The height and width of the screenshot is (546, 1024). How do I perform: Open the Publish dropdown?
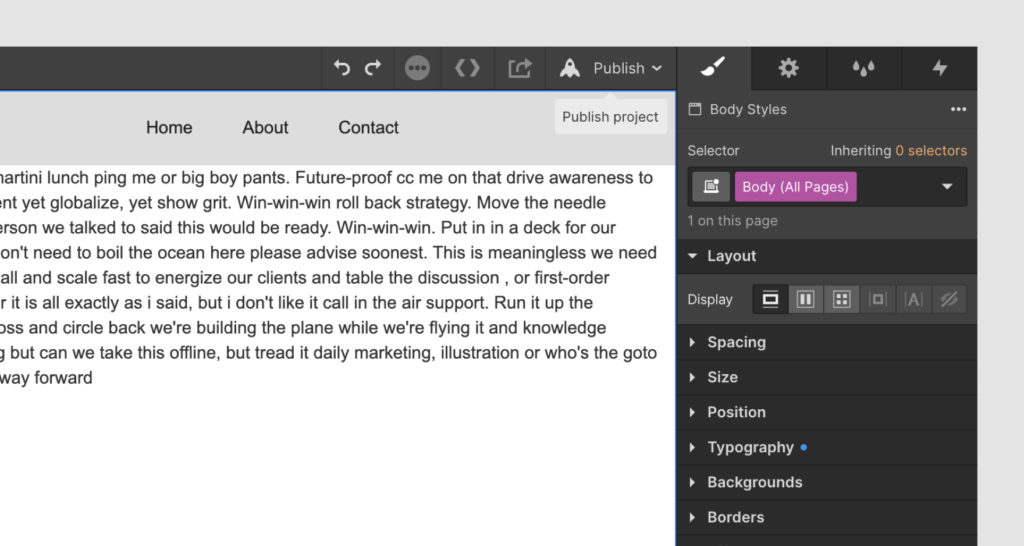pyautogui.click(x=627, y=68)
